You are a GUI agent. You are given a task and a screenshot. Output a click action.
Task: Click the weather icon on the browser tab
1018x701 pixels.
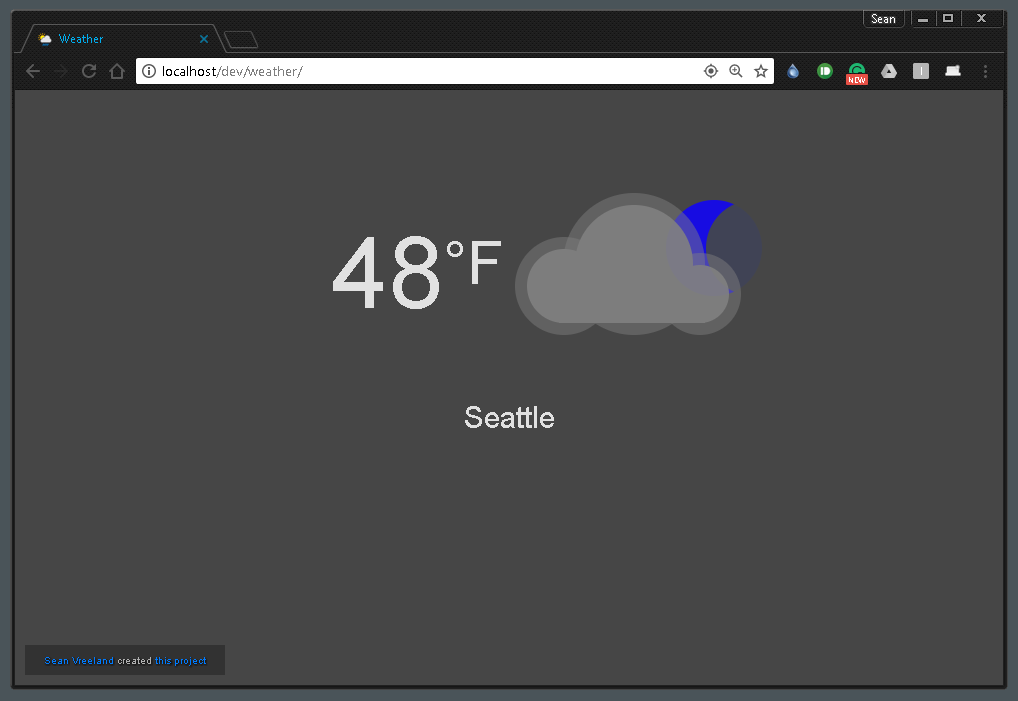tap(45, 38)
